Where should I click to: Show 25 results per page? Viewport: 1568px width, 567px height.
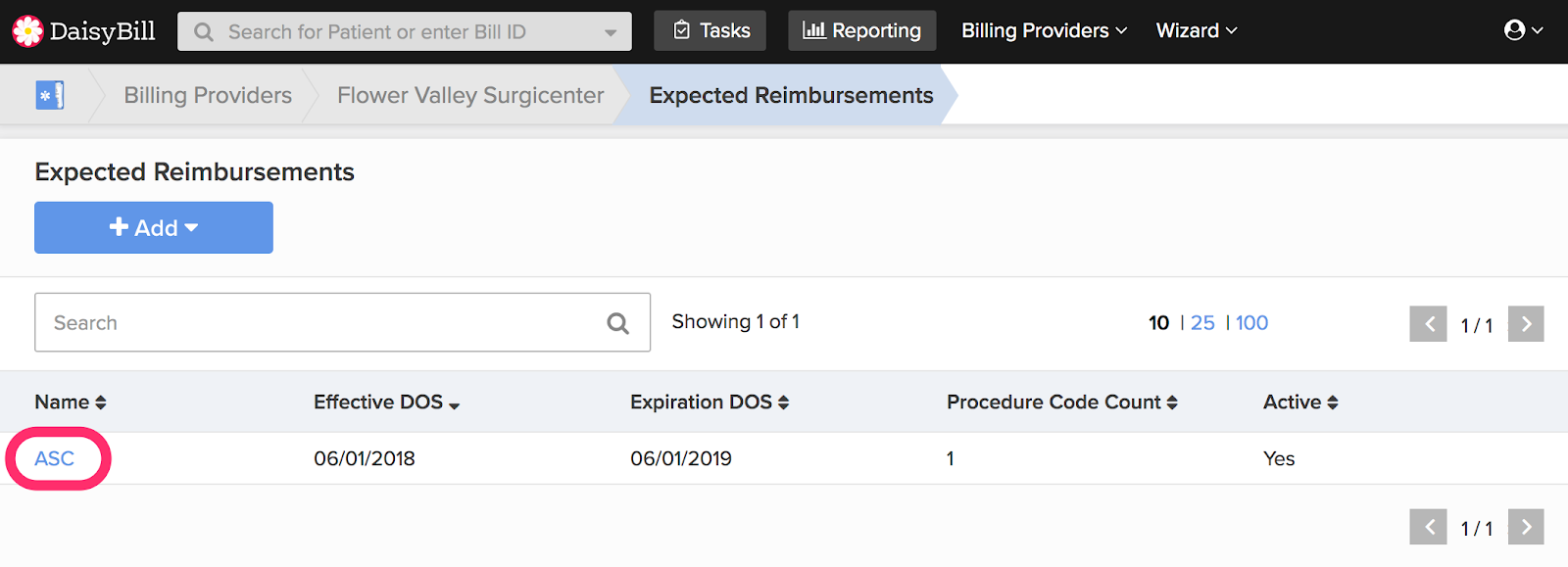click(x=1202, y=323)
